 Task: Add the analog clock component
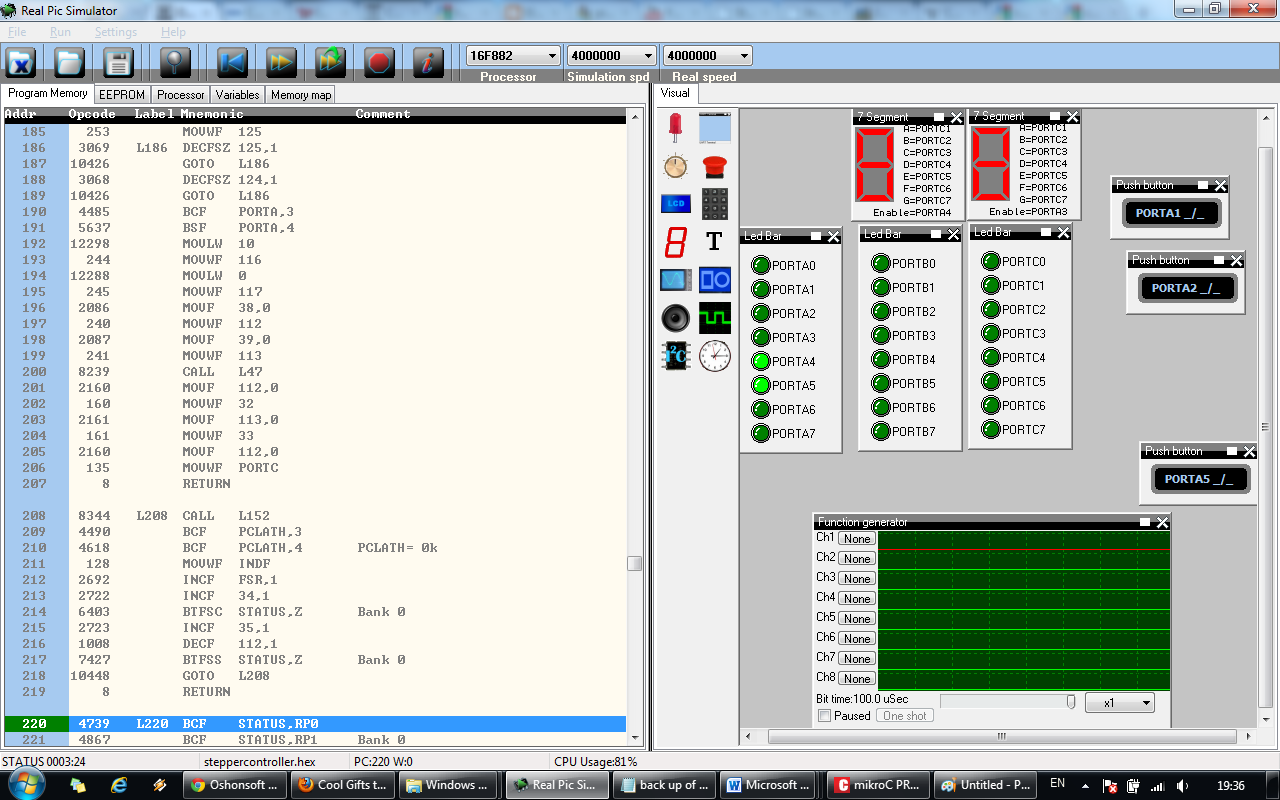(x=714, y=356)
